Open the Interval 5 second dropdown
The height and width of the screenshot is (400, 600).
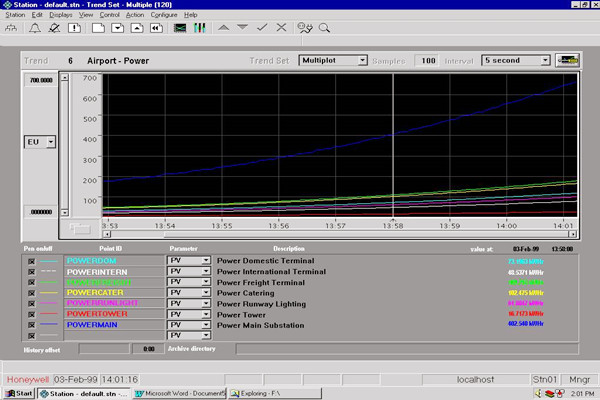pyautogui.click(x=544, y=60)
